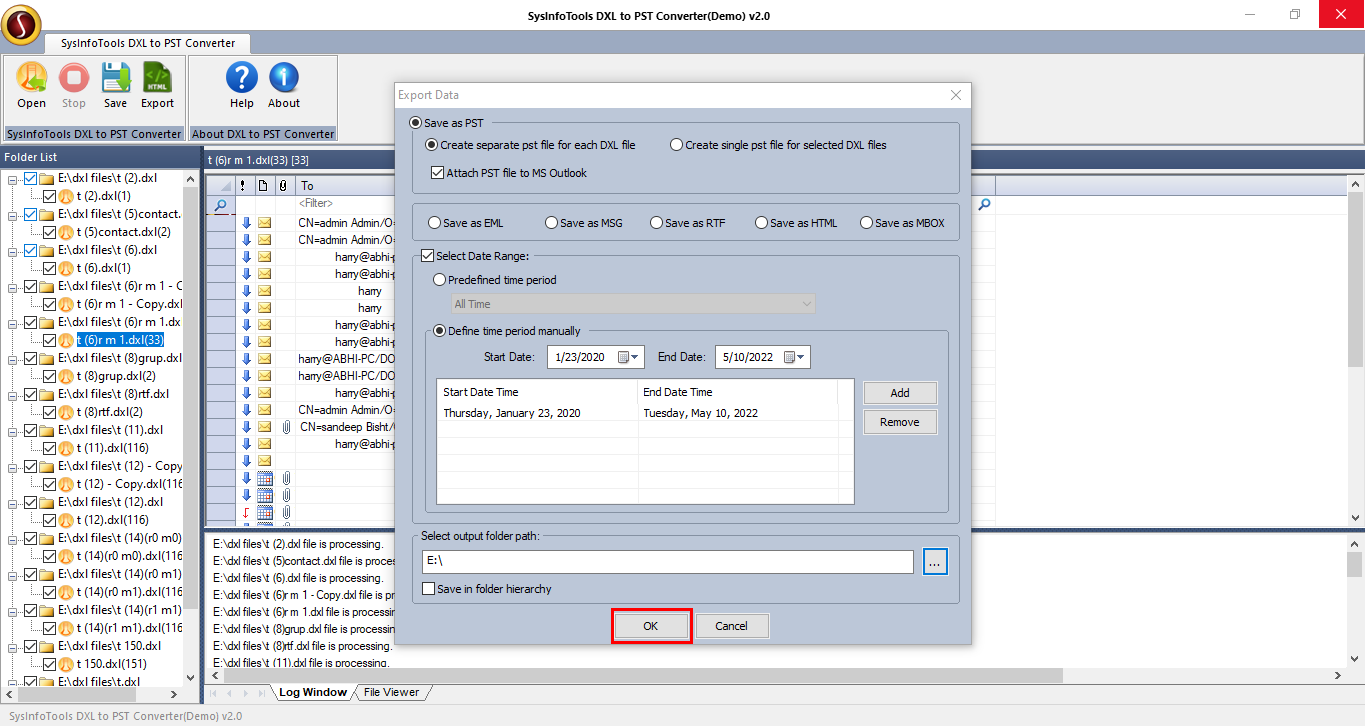Uncheck the t (2).dxl(1) checkbox

click(x=49, y=196)
